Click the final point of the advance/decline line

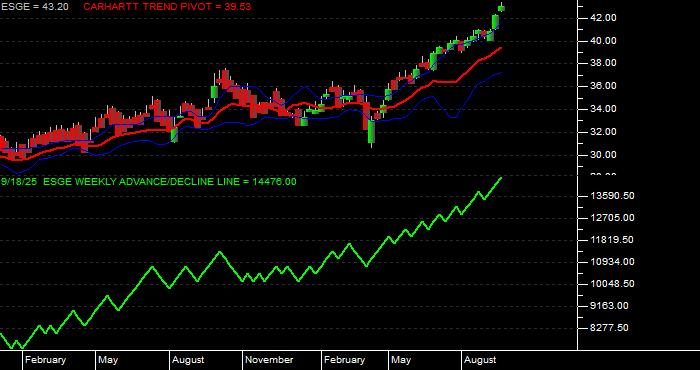(x=501, y=178)
